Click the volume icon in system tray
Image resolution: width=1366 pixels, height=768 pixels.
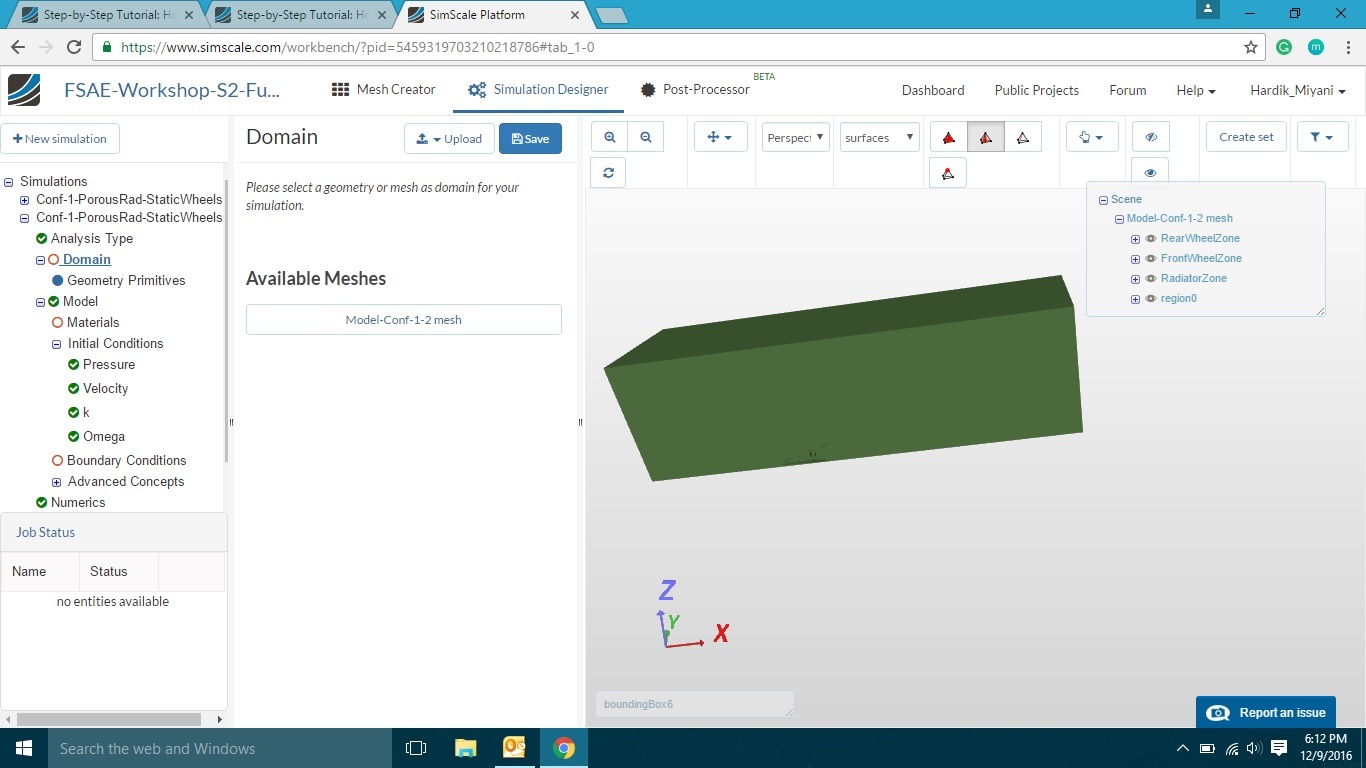coord(1254,748)
